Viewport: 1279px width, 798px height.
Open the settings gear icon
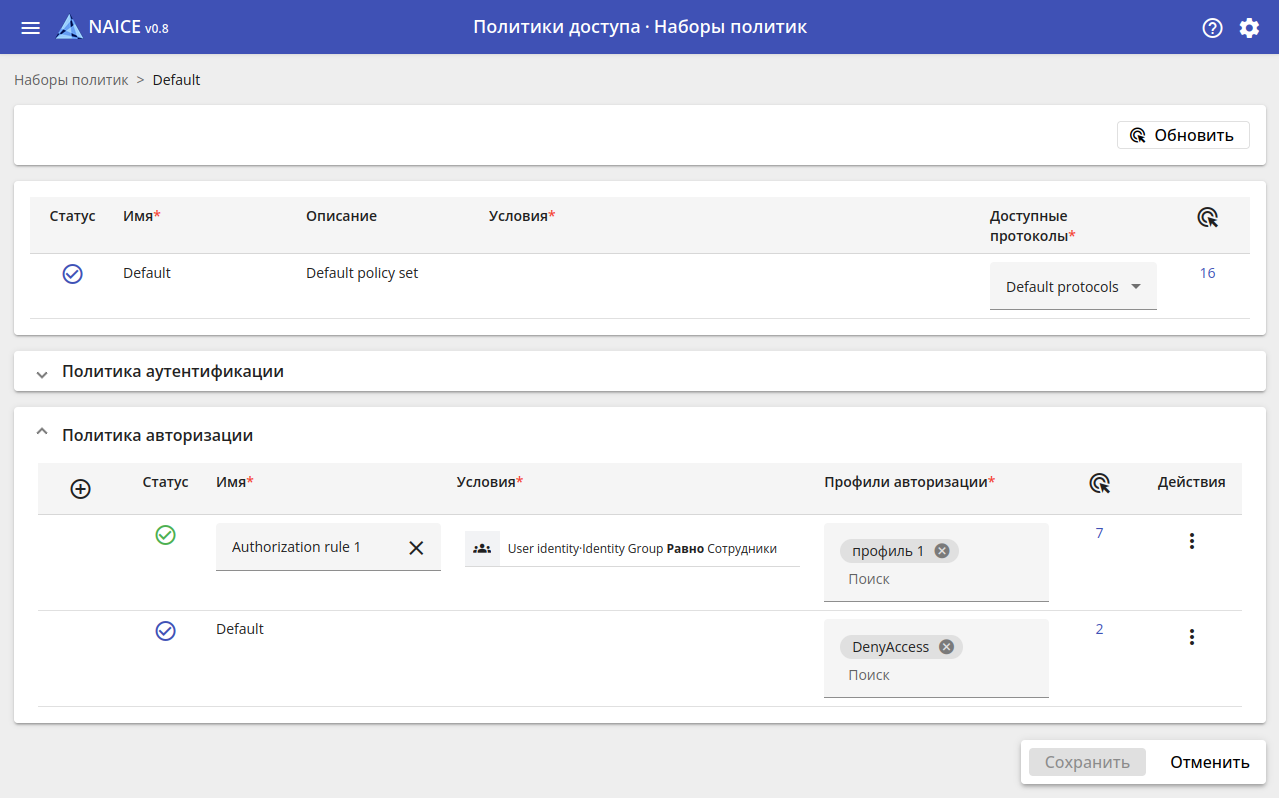click(1249, 27)
